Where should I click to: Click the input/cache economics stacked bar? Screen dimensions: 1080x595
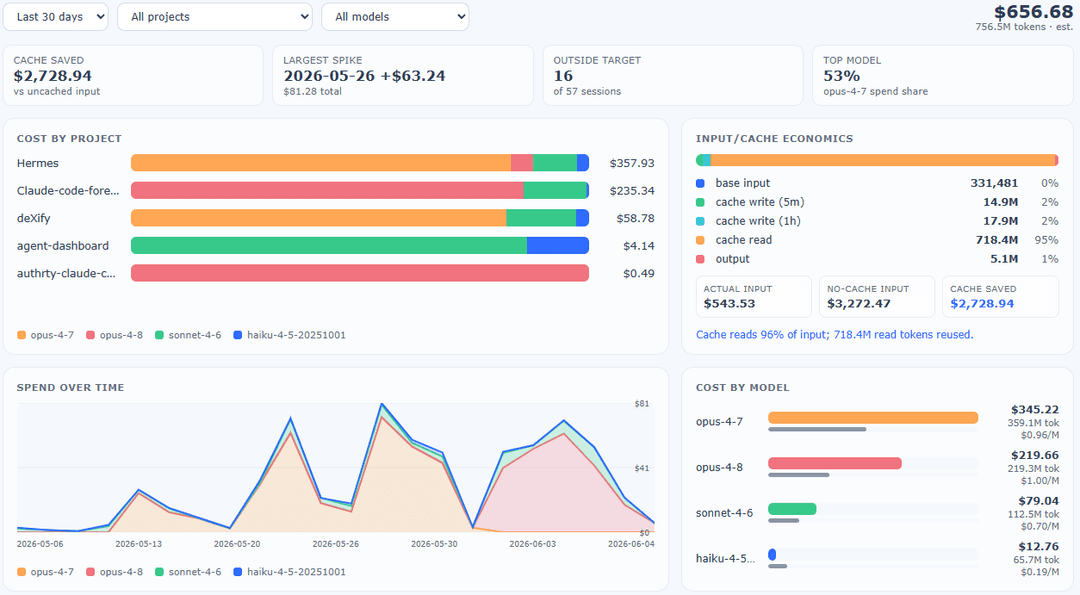click(877, 160)
